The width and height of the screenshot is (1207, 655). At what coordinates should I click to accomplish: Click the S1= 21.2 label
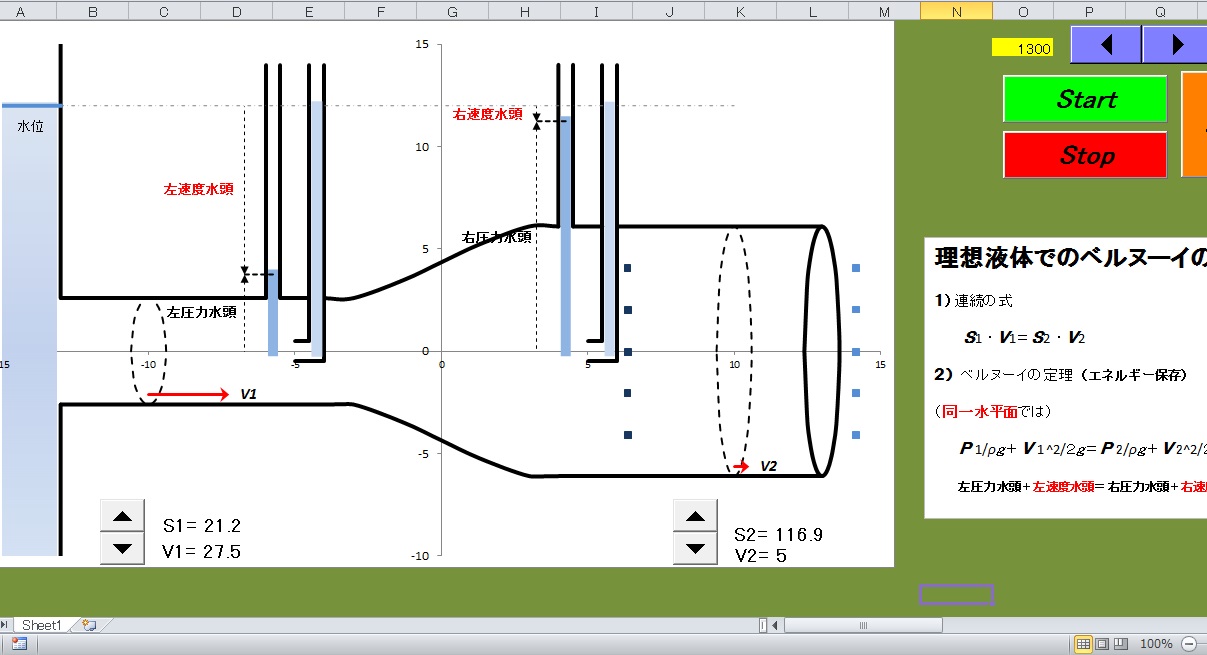pyautogui.click(x=201, y=525)
